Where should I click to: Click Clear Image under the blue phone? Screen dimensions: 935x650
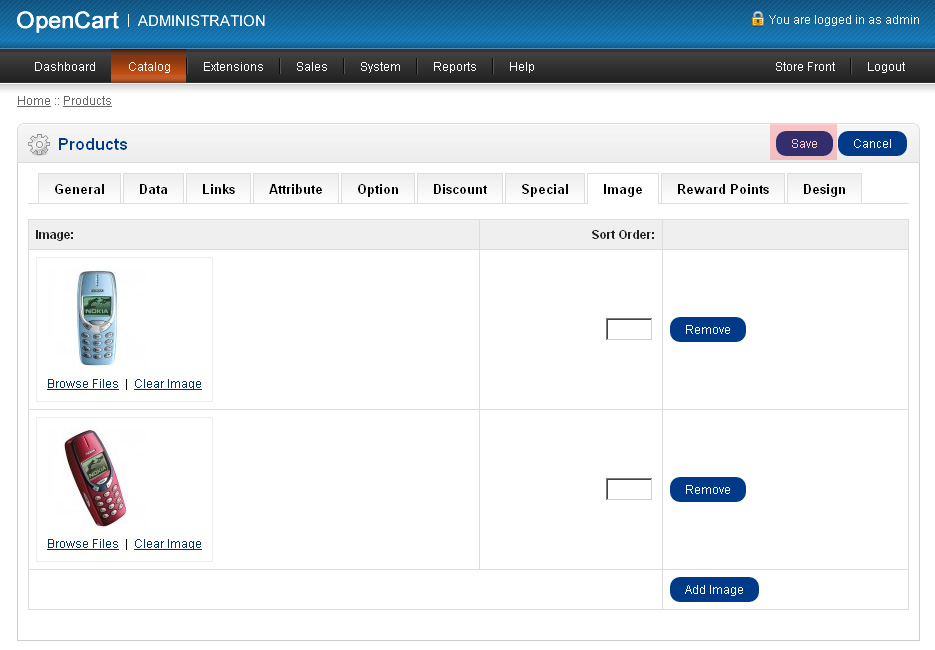168,384
